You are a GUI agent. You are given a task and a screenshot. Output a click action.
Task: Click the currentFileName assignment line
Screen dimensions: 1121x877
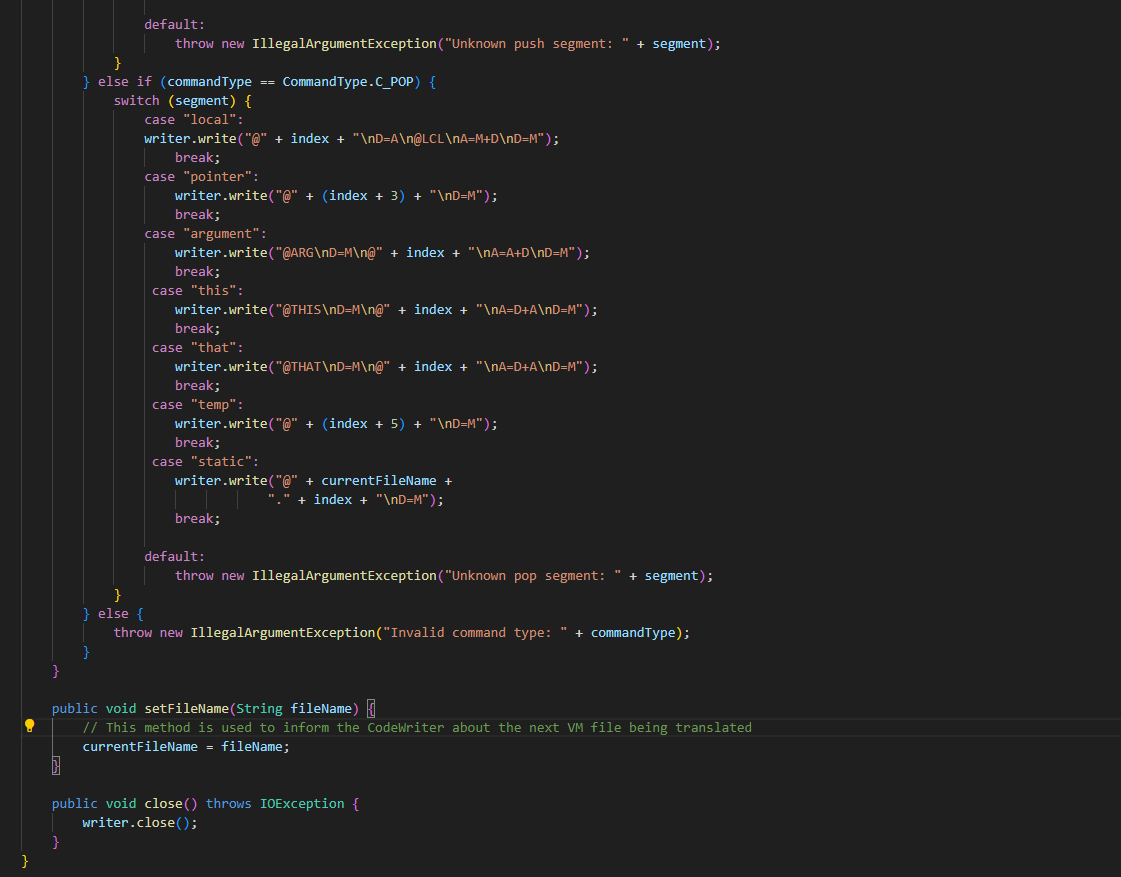[185, 746]
